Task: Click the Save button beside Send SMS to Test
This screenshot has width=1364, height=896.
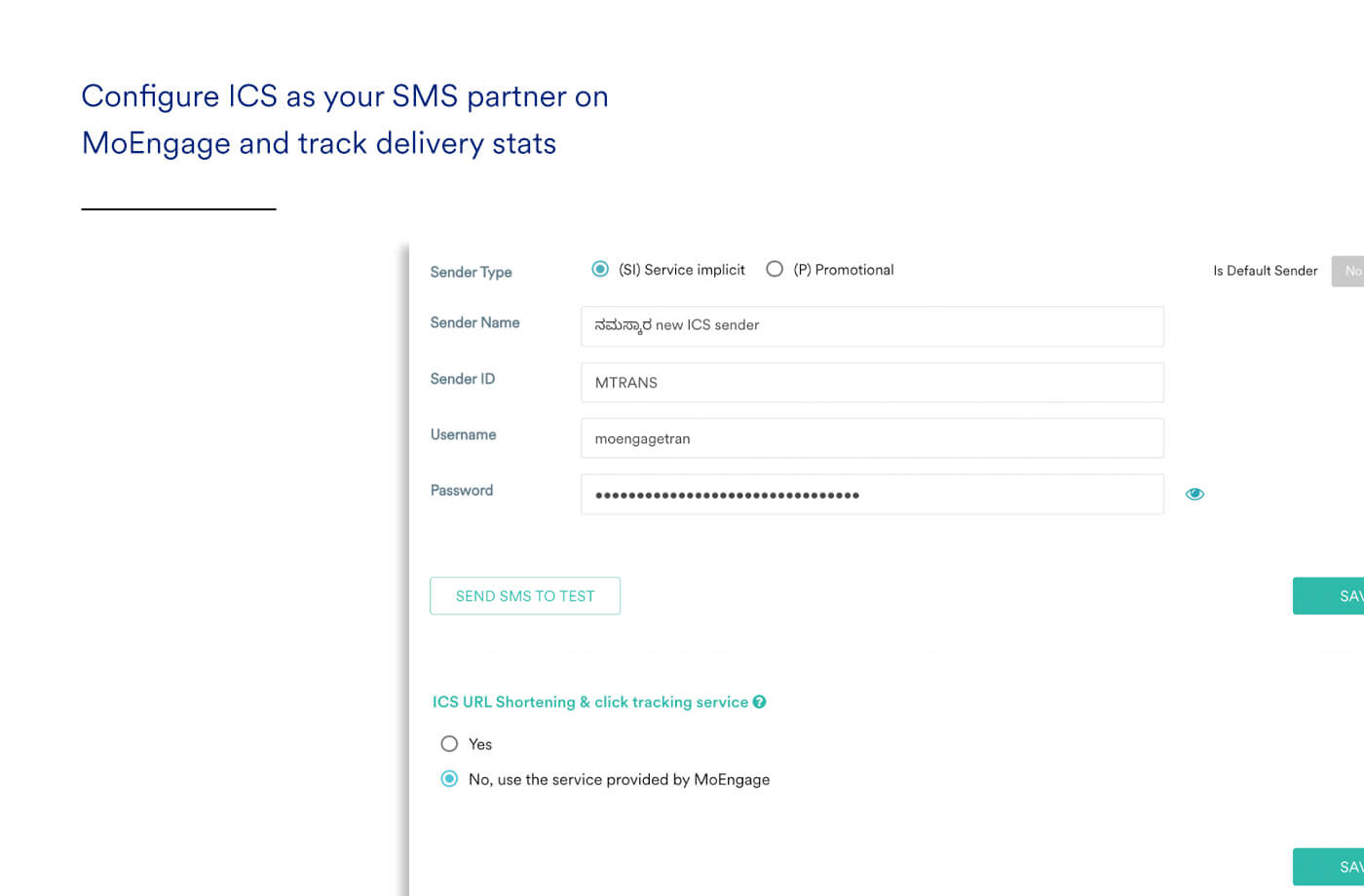Action: point(1329,596)
